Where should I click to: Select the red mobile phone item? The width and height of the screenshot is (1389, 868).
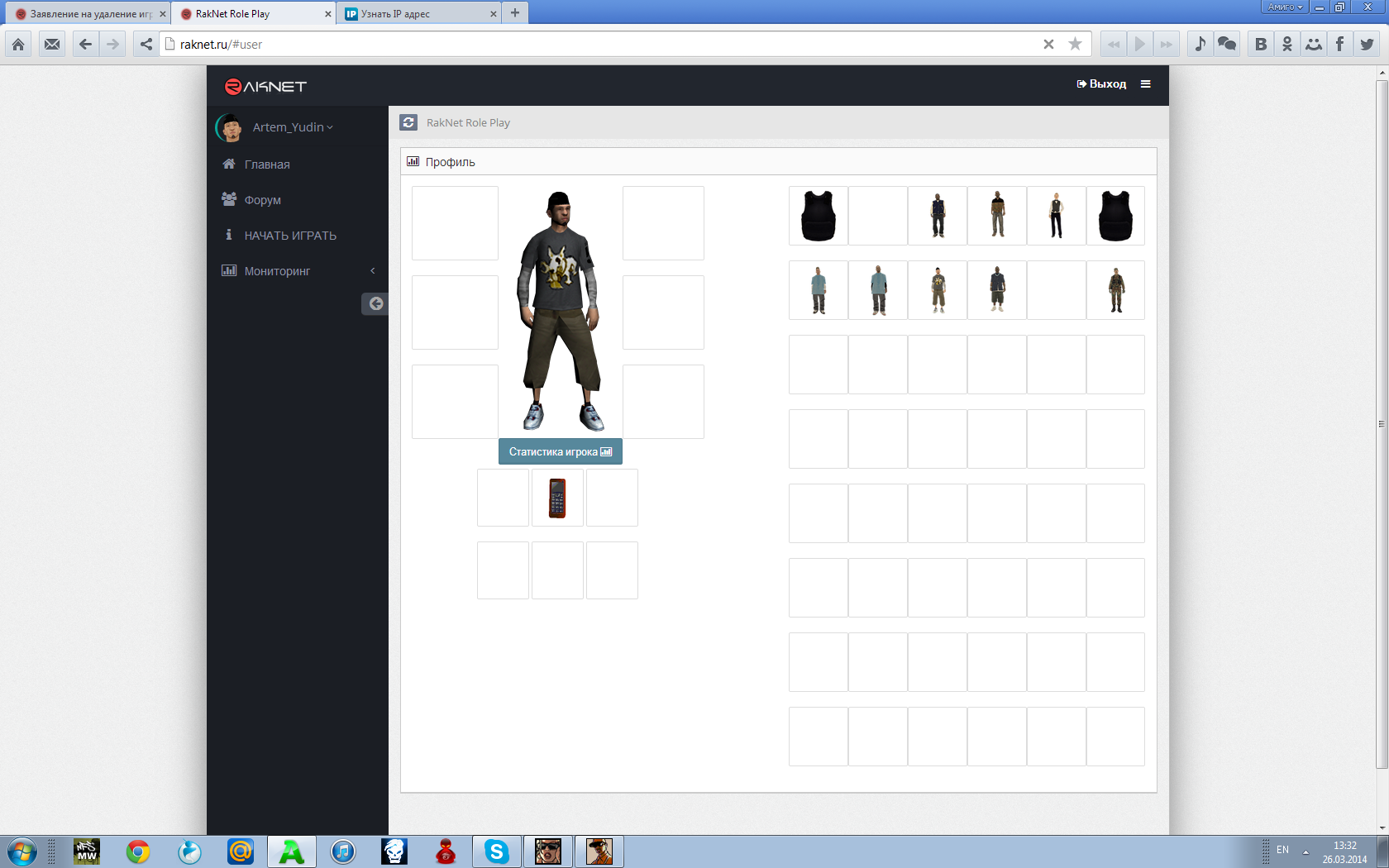(557, 498)
